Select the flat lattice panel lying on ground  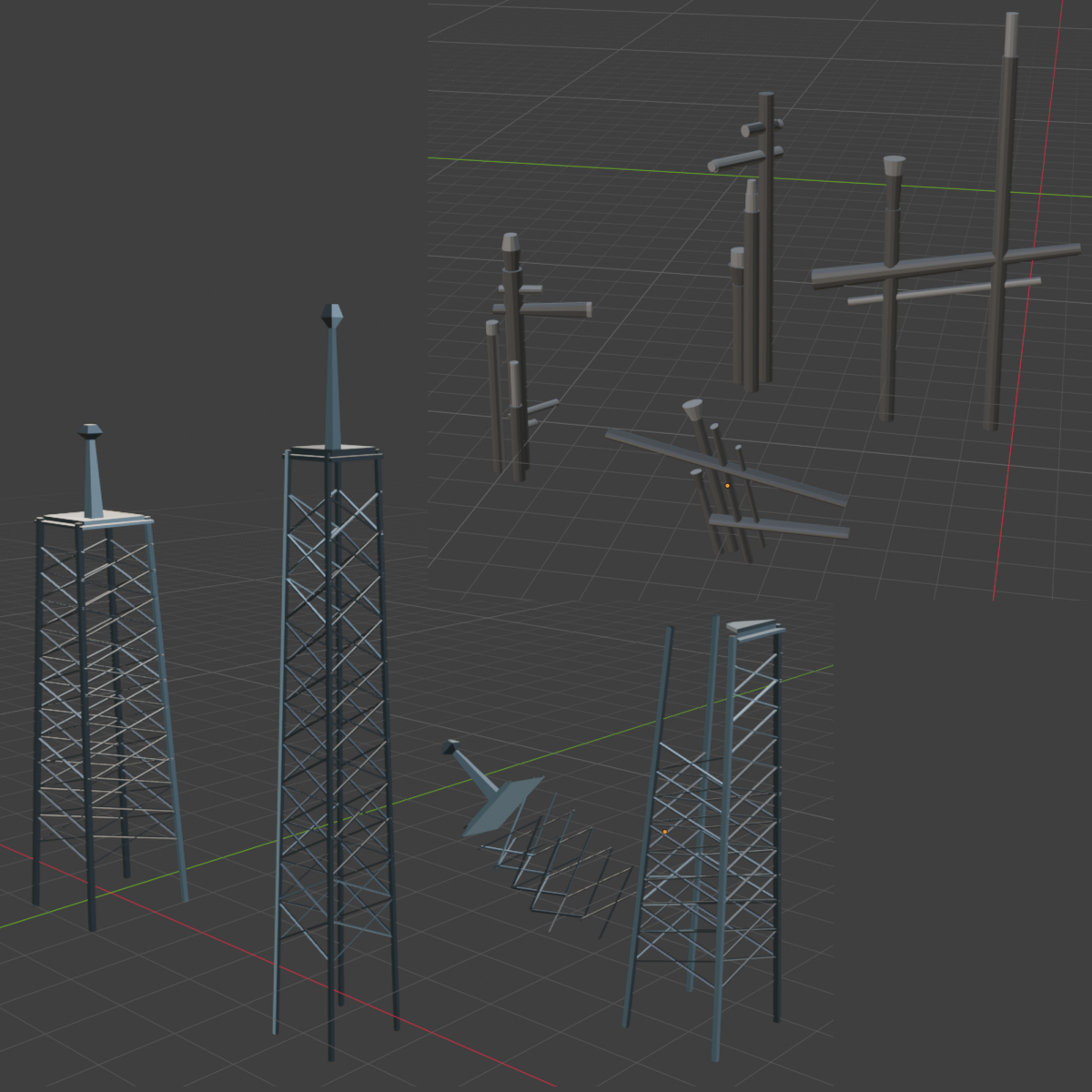pos(560,864)
